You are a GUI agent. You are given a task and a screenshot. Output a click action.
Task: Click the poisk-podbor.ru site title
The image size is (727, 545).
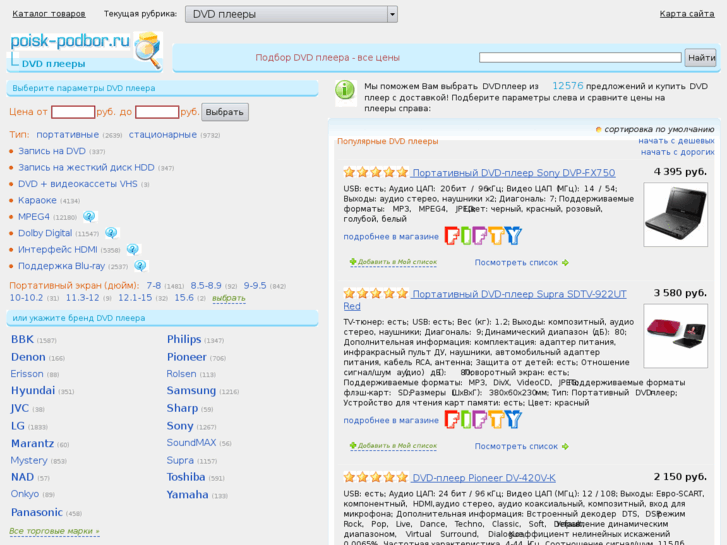70,41
